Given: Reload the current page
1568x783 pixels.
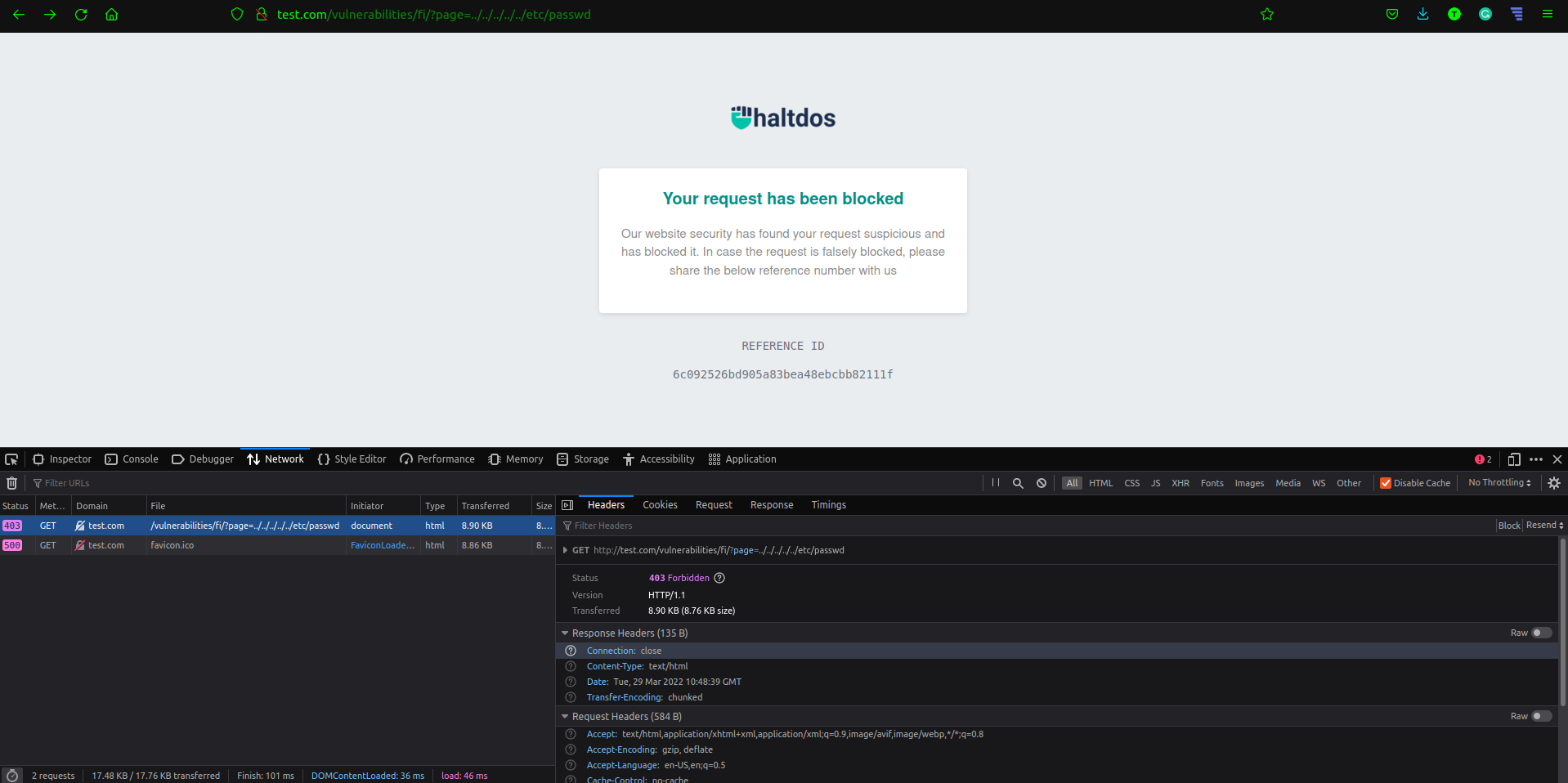Looking at the screenshot, I should tap(81, 14).
